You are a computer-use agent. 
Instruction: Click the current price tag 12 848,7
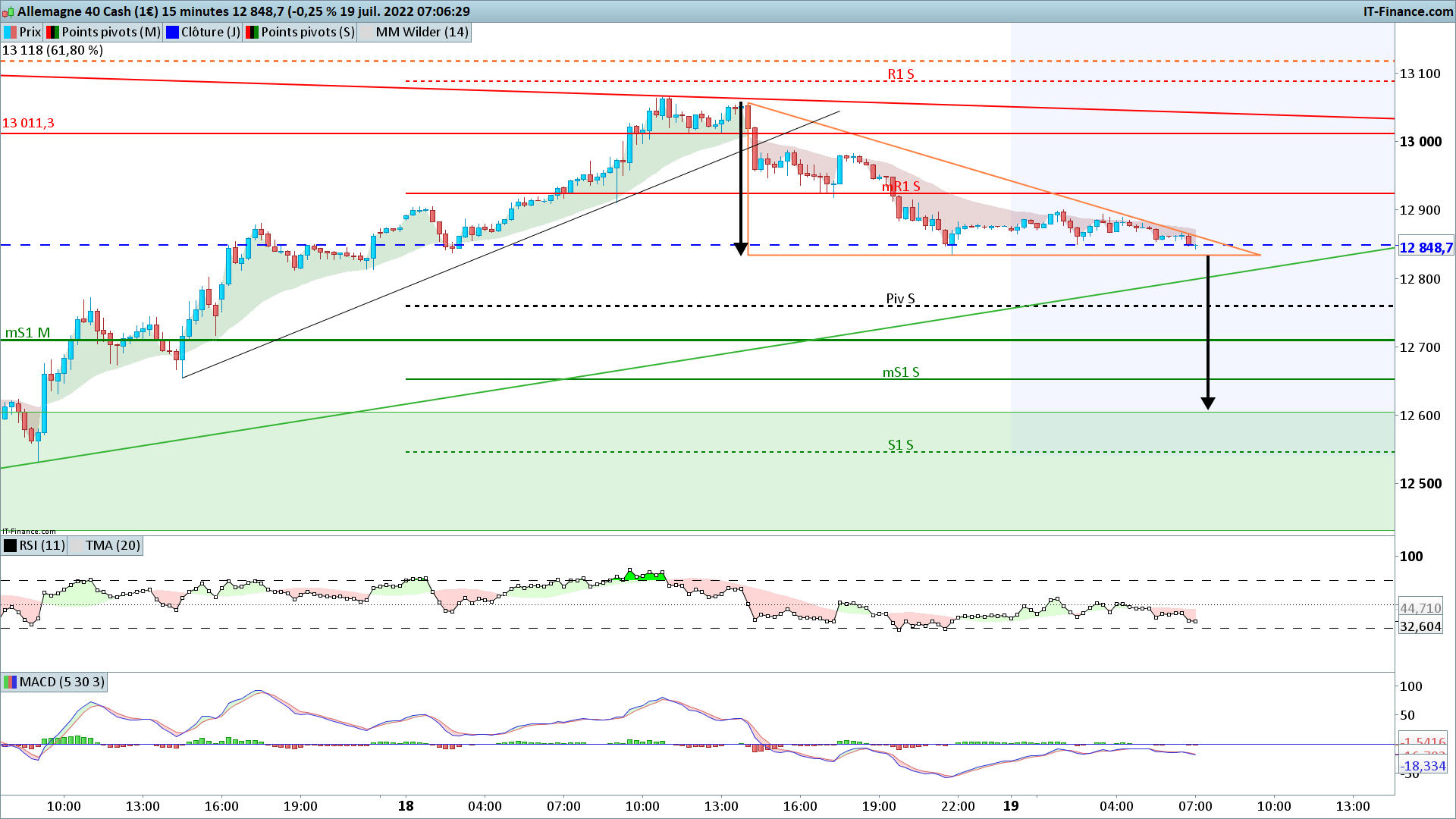point(1425,248)
